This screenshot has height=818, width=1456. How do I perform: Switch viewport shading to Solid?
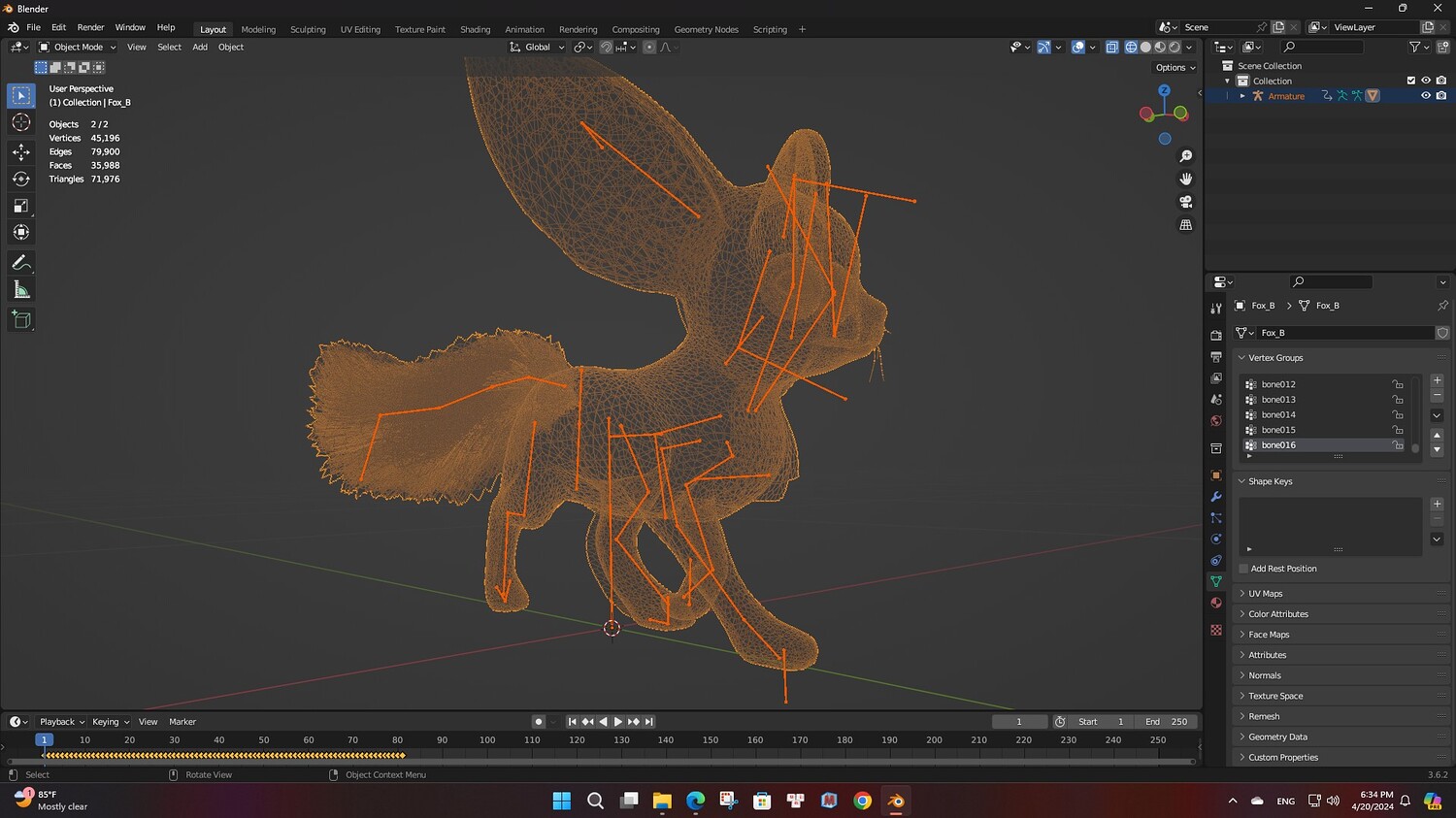point(1145,47)
